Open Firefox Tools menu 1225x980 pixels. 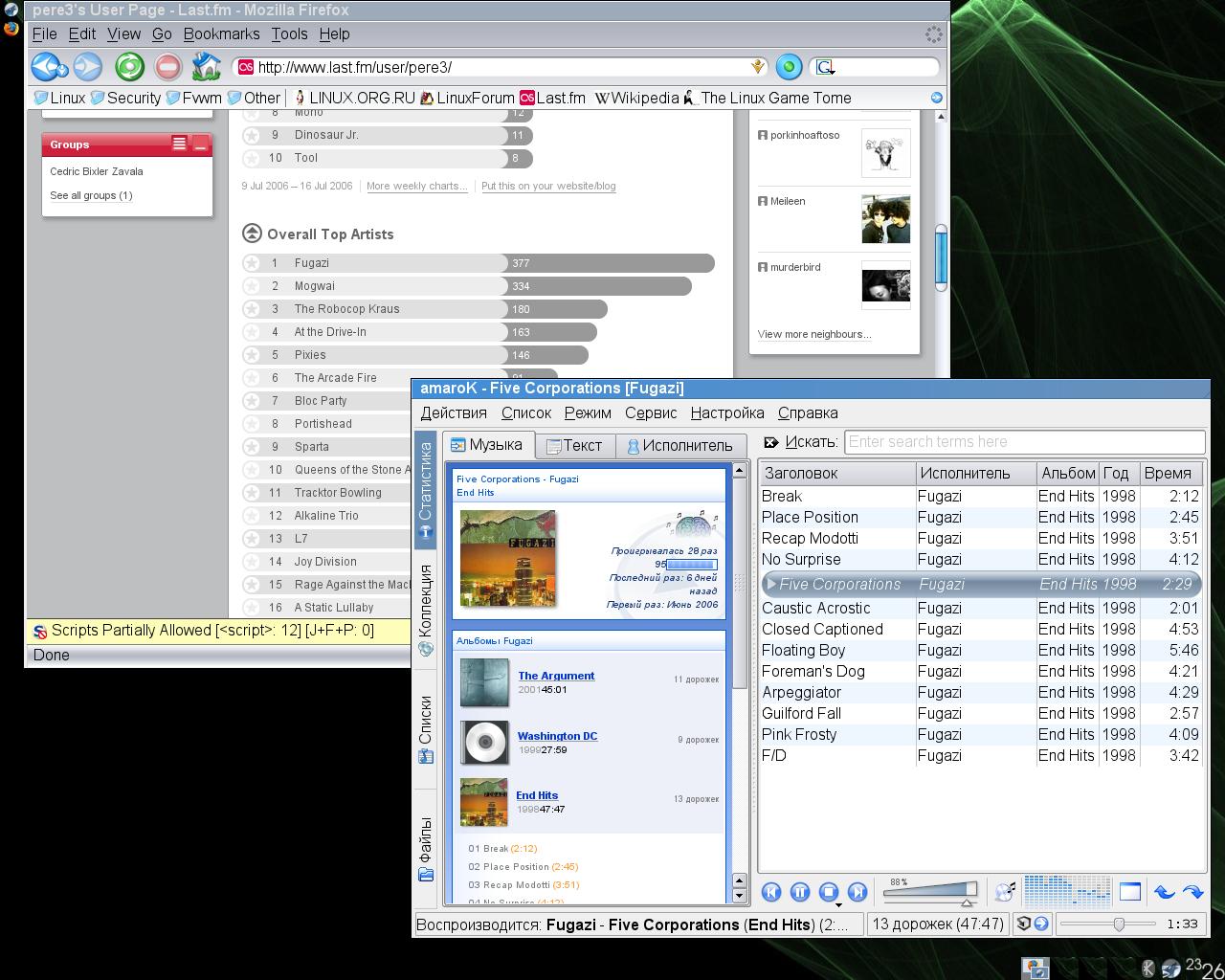click(289, 34)
